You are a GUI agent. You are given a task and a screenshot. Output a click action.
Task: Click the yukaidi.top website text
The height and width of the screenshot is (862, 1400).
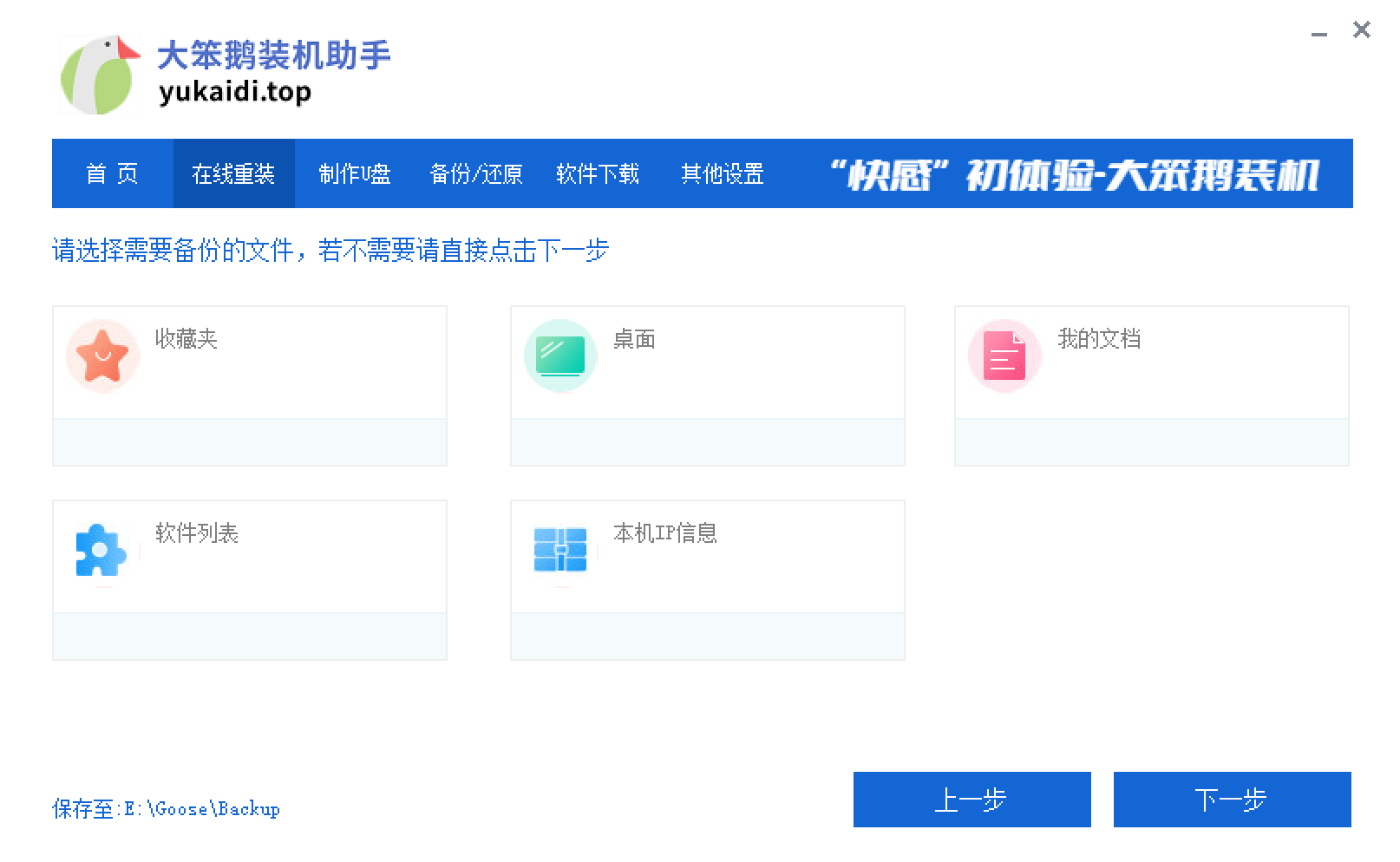click(234, 92)
